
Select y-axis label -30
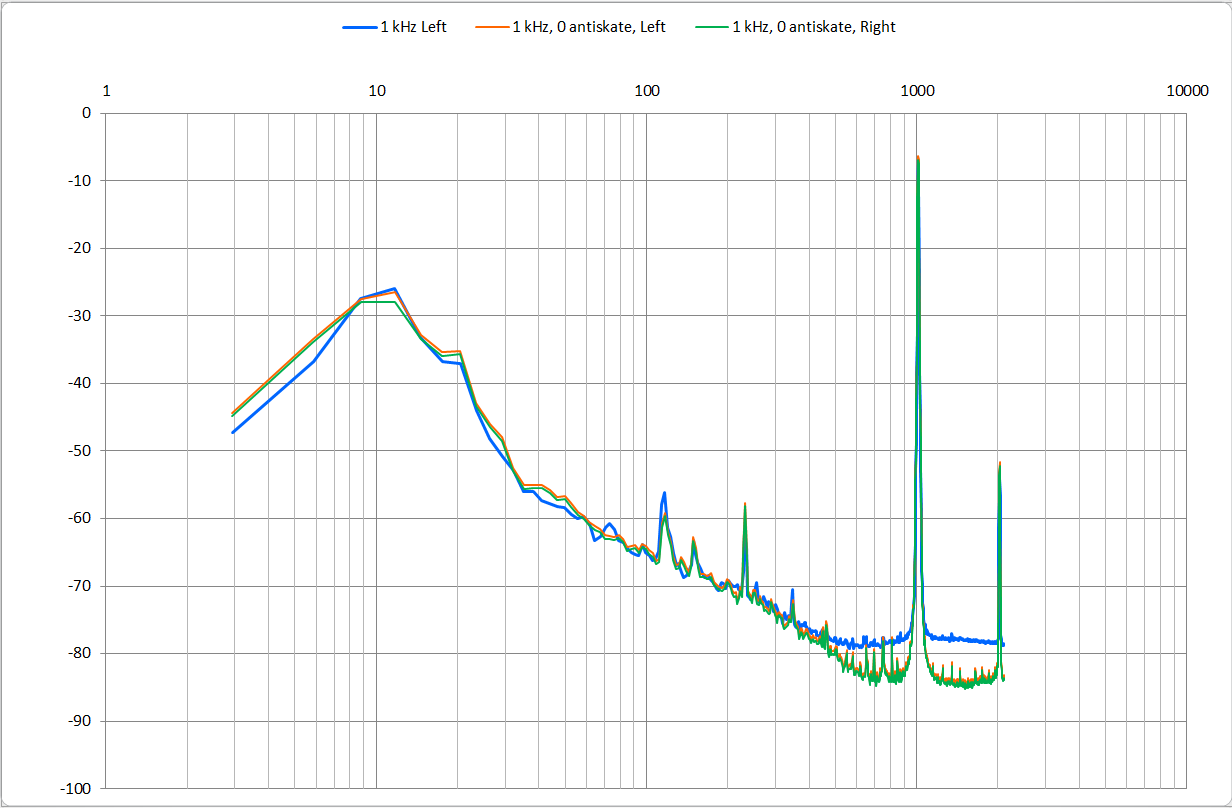(x=78, y=316)
